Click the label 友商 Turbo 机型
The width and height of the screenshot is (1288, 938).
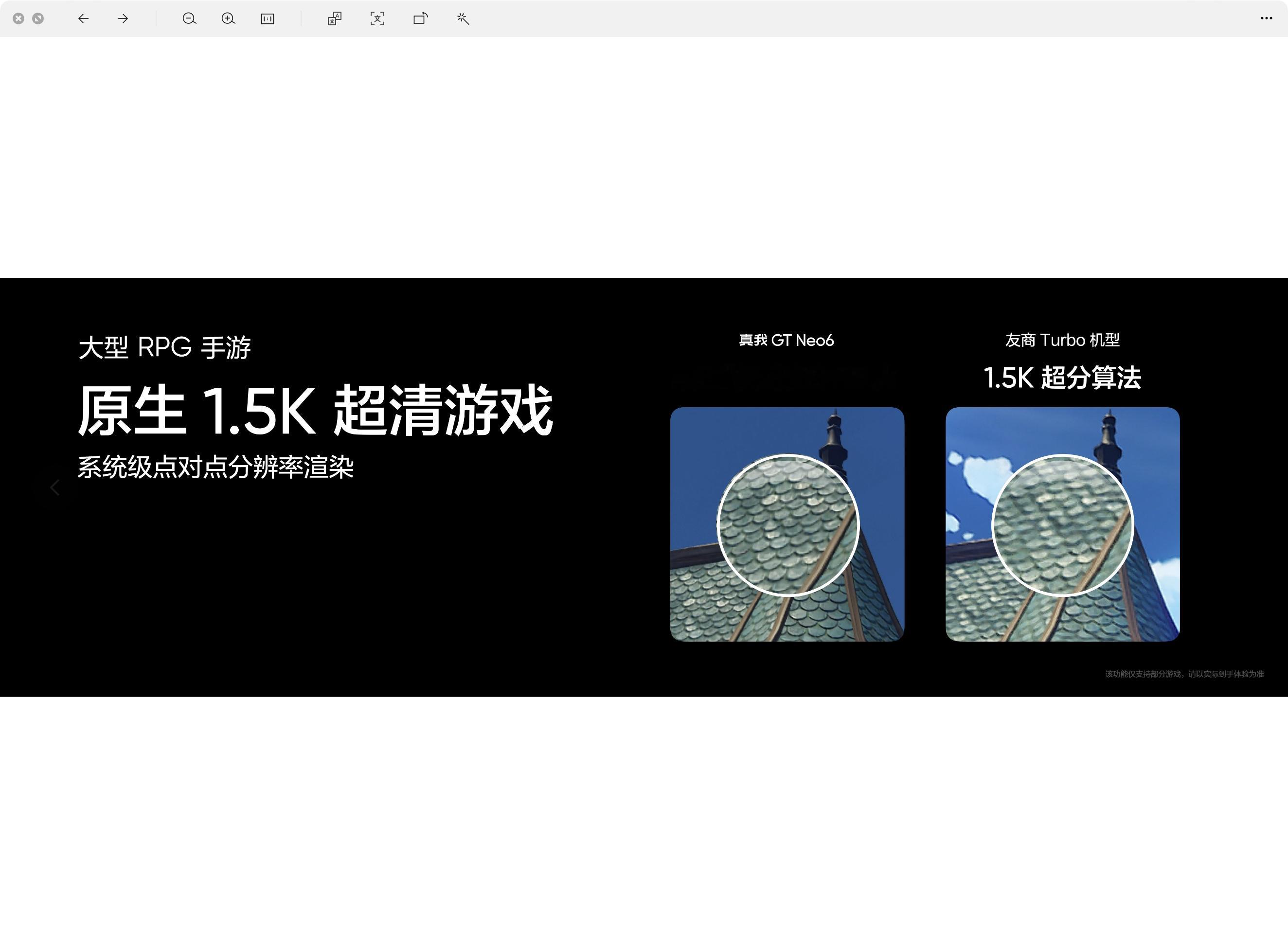pyautogui.click(x=1062, y=340)
